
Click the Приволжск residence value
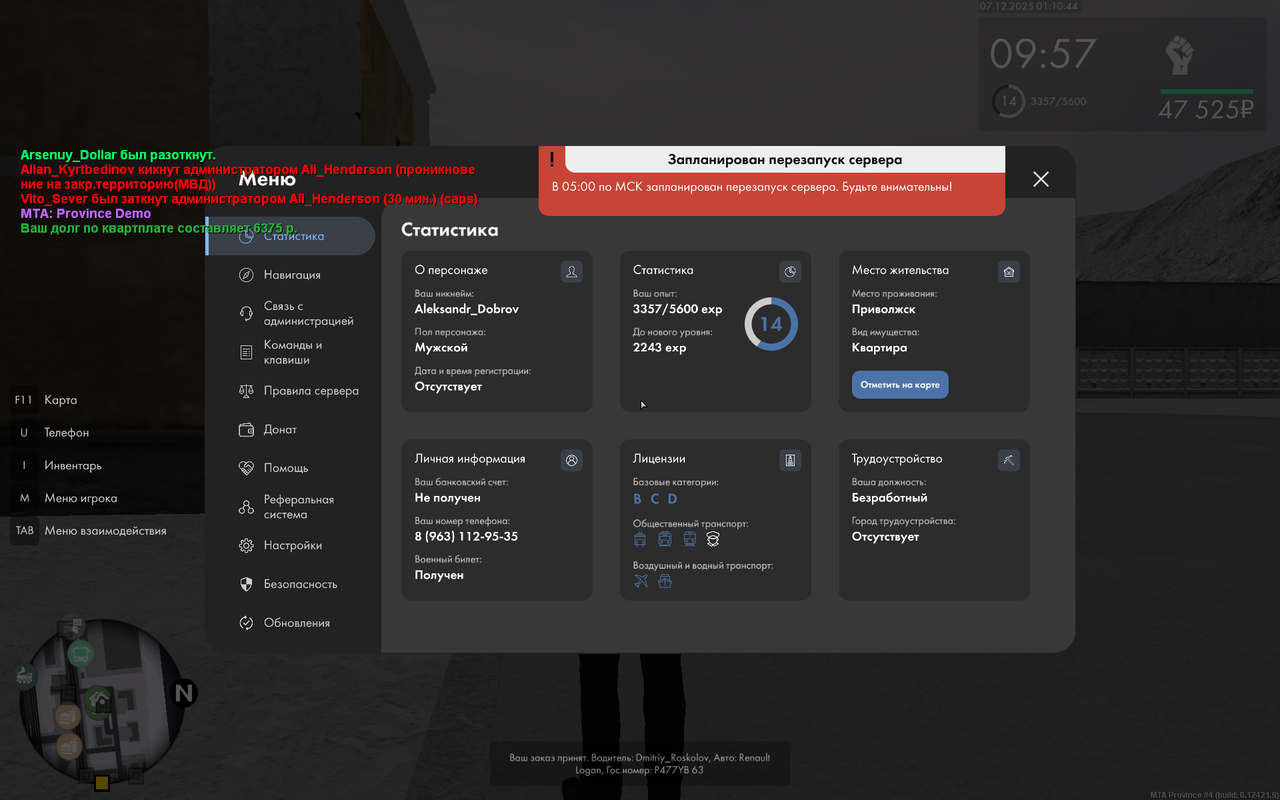pyautogui.click(x=884, y=309)
